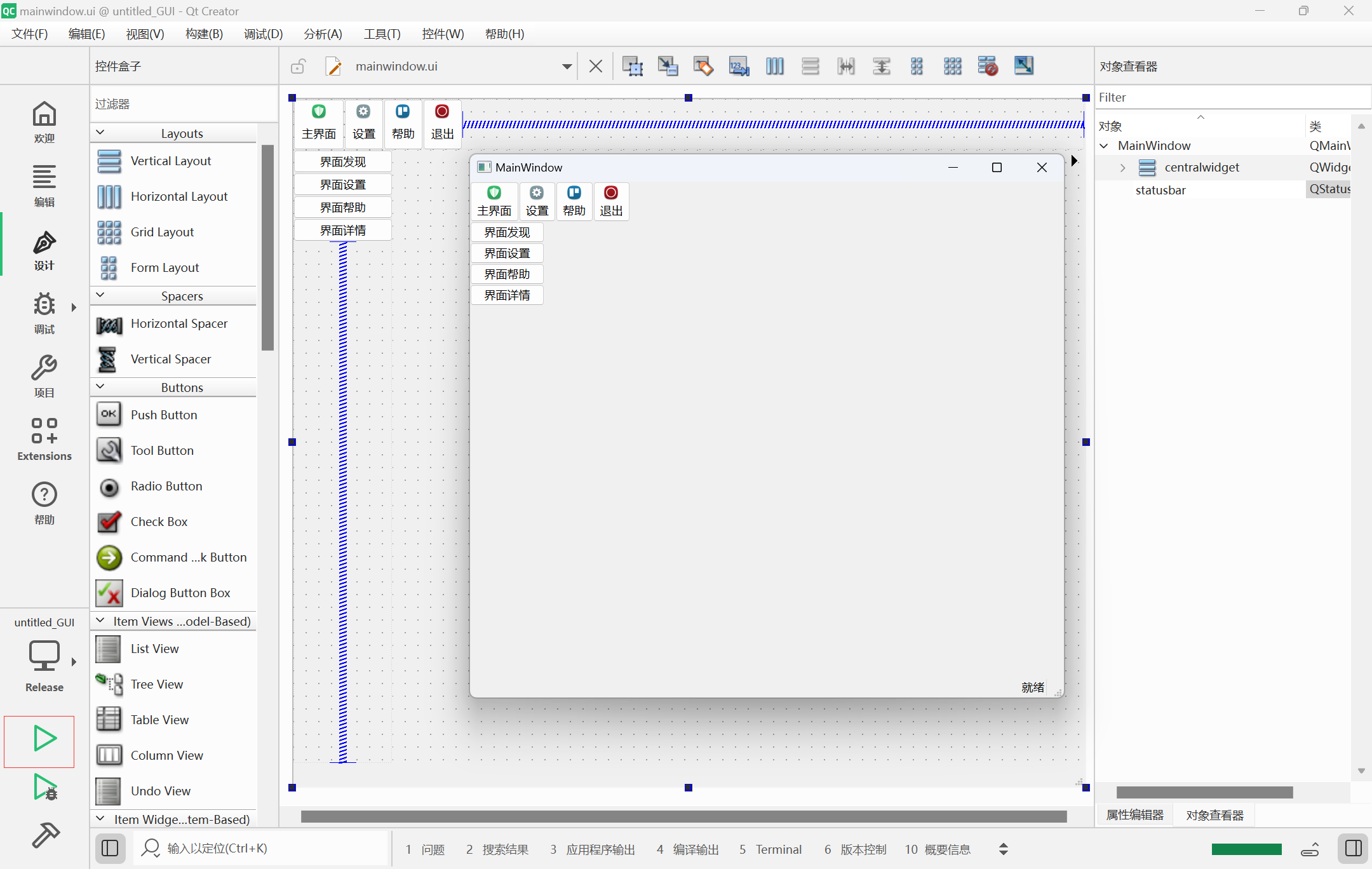The height and width of the screenshot is (869, 1372).
Task: Click the Edit Signals/Slots toolbar icon
Action: point(668,66)
